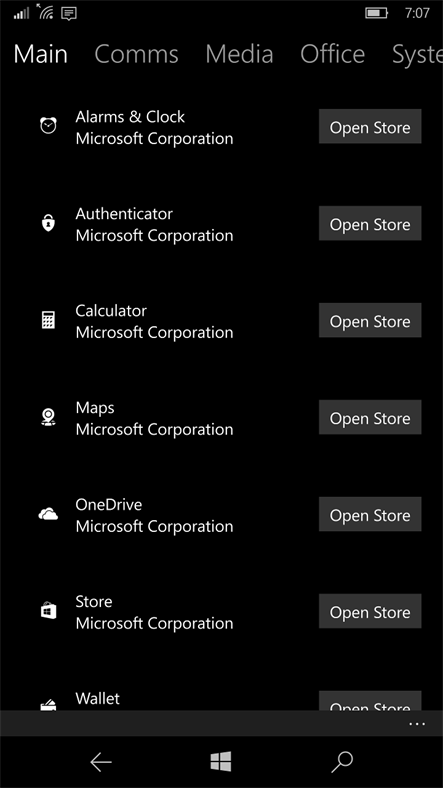Click the Maps app icon

tap(48, 417)
